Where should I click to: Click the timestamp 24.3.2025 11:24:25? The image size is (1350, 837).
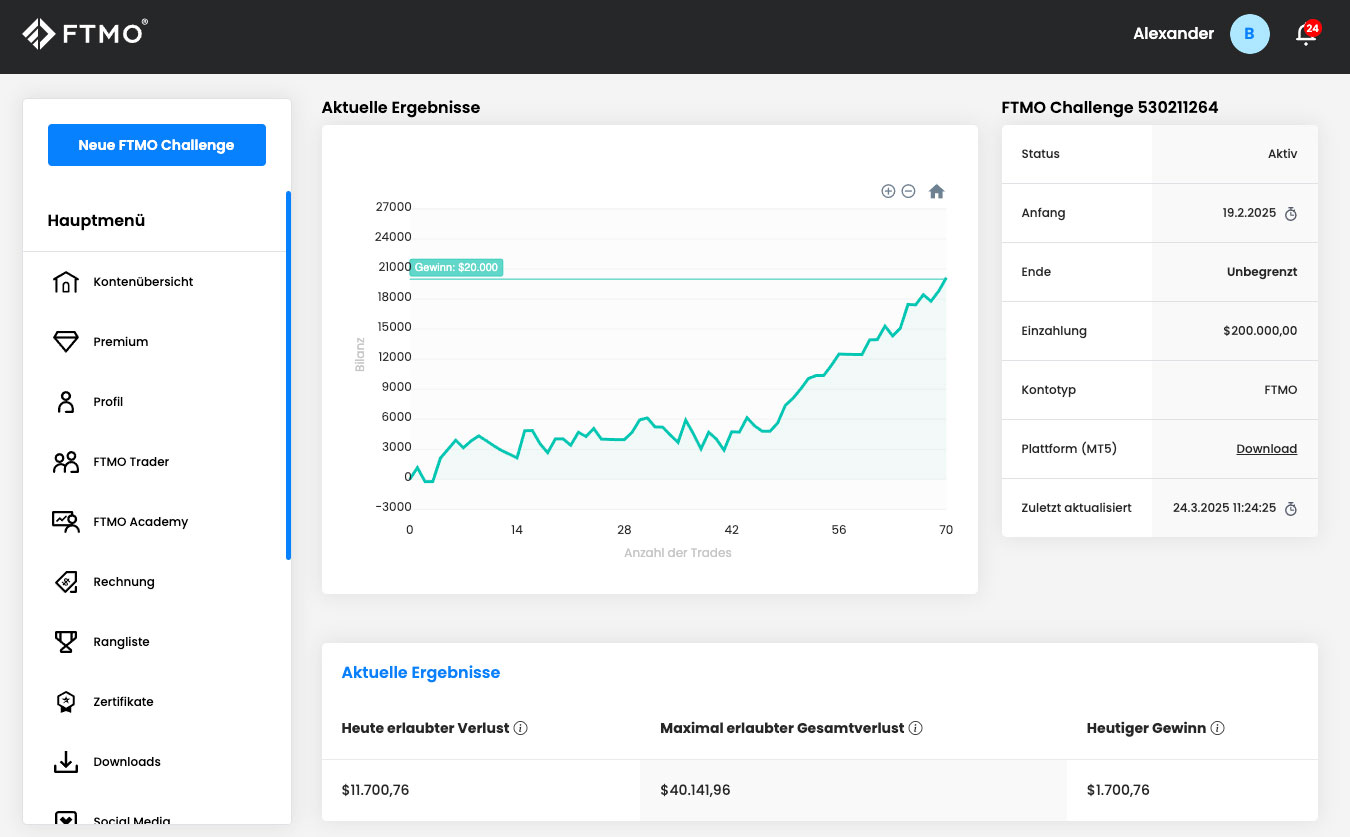1224,508
